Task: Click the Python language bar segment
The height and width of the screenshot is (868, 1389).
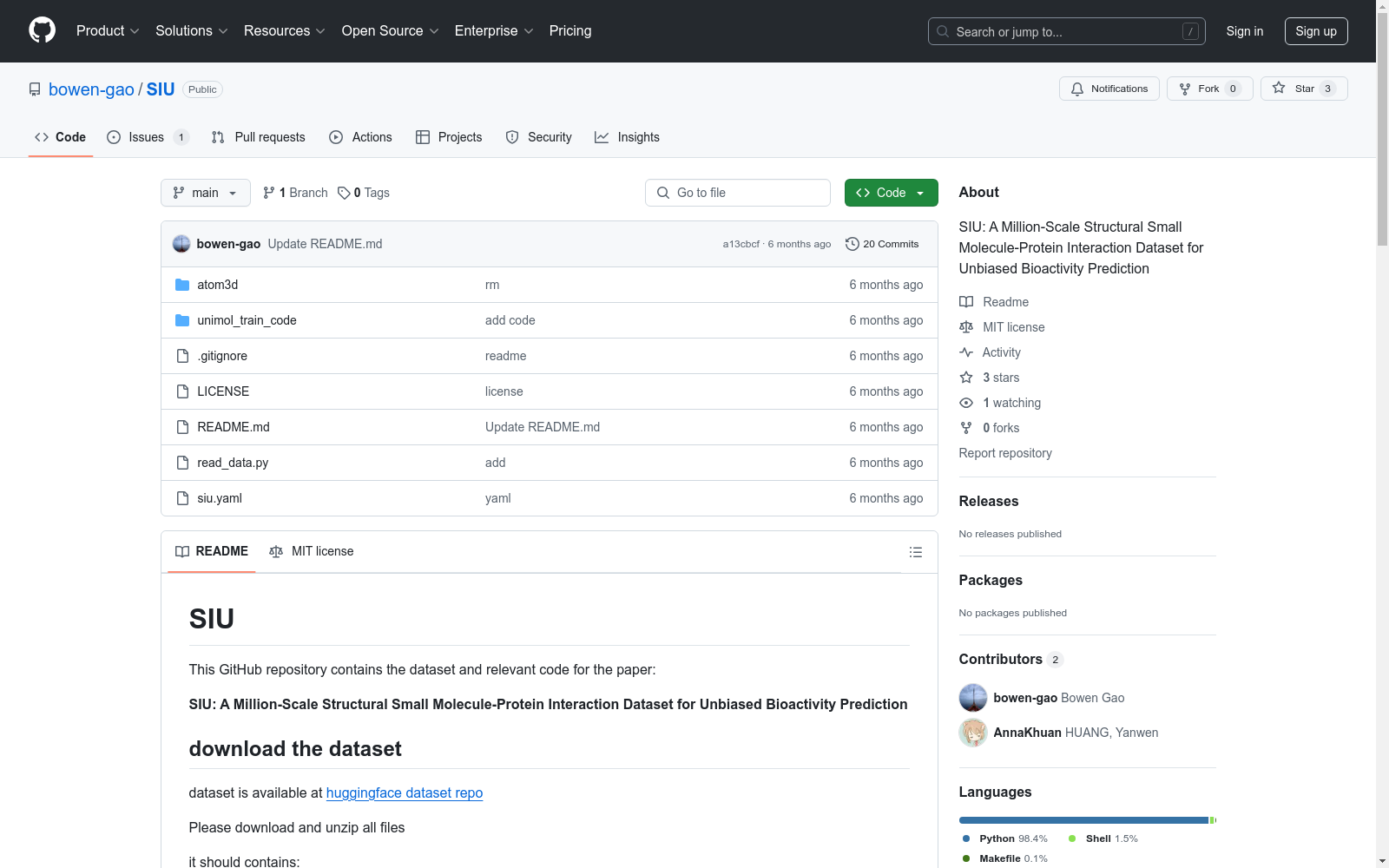Action: [1083, 820]
